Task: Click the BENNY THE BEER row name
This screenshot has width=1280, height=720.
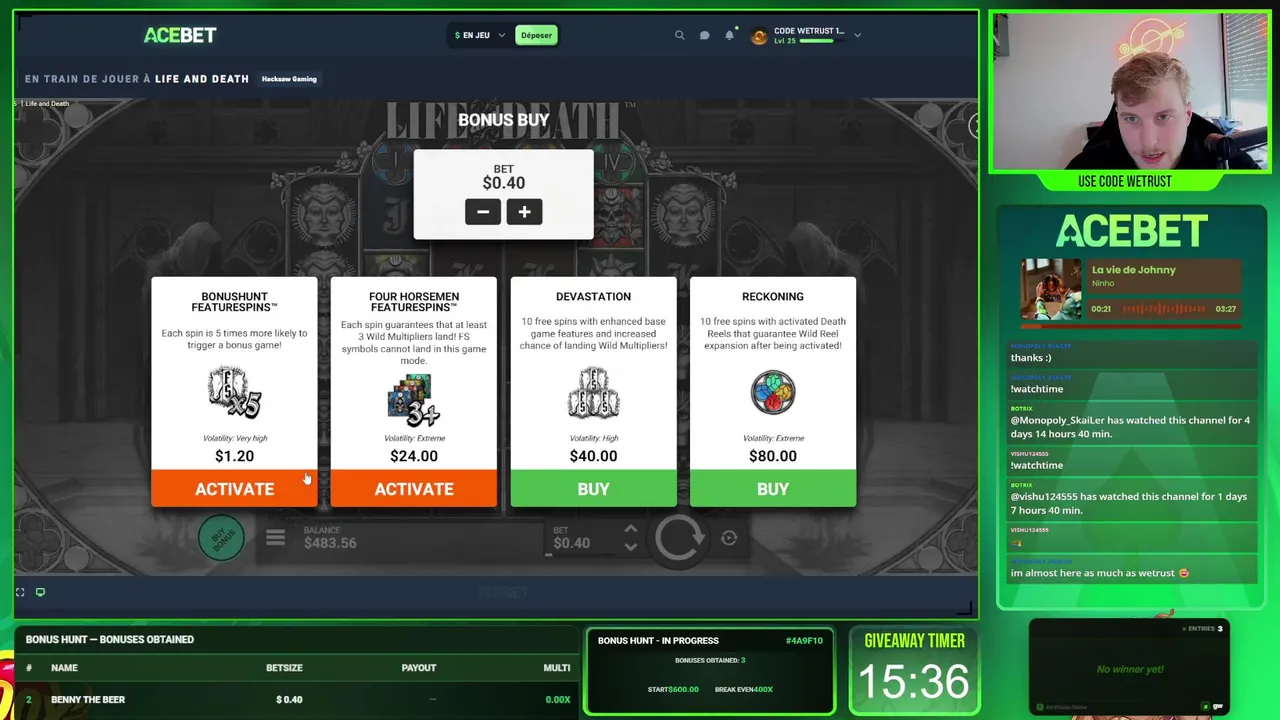Action: [x=88, y=700]
